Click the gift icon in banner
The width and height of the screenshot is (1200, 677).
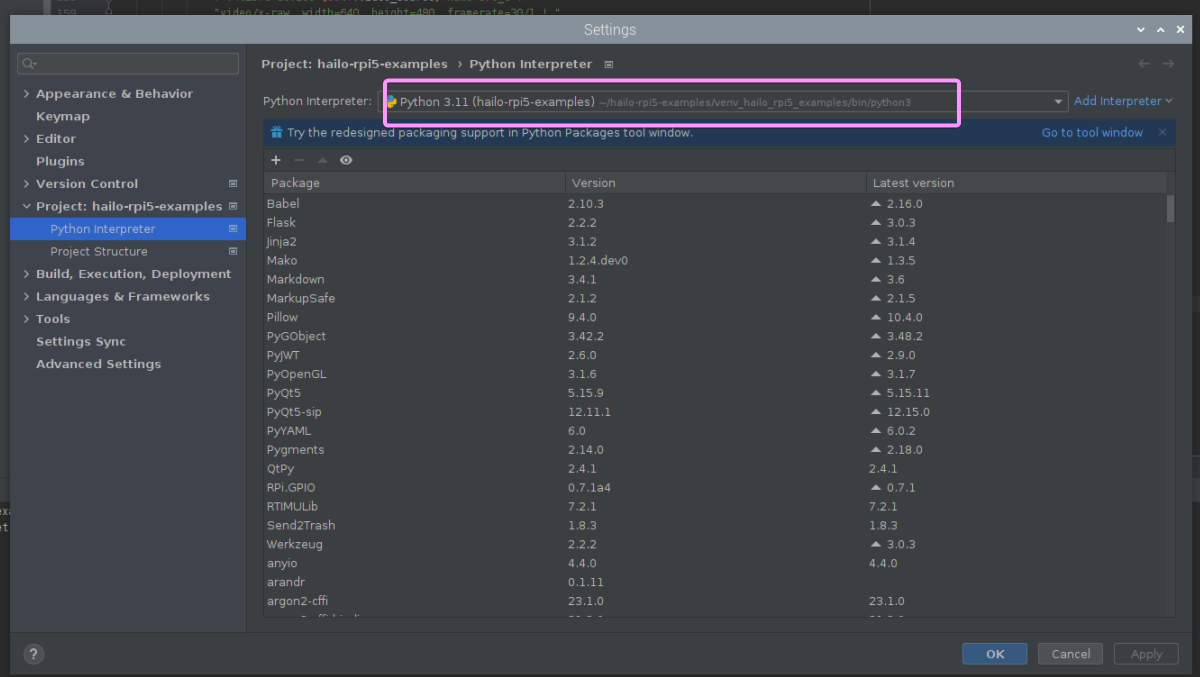point(276,132)
